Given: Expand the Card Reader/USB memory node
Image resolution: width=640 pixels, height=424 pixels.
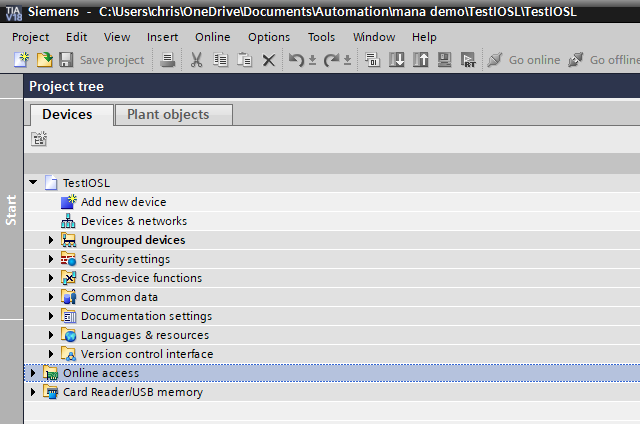Looking at the screenshot, I should click(33, 392).
